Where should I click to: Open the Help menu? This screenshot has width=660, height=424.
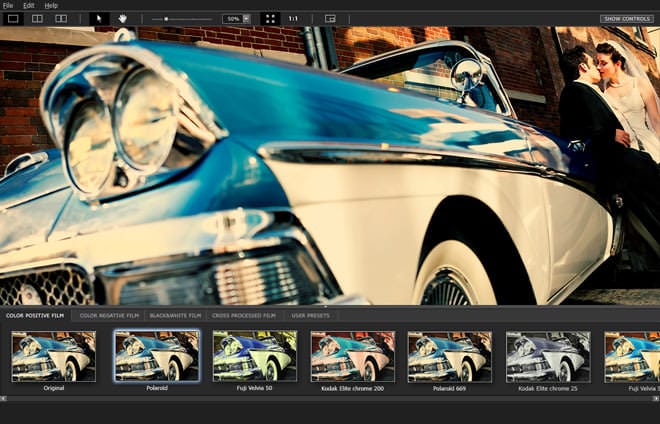point(51,5)
